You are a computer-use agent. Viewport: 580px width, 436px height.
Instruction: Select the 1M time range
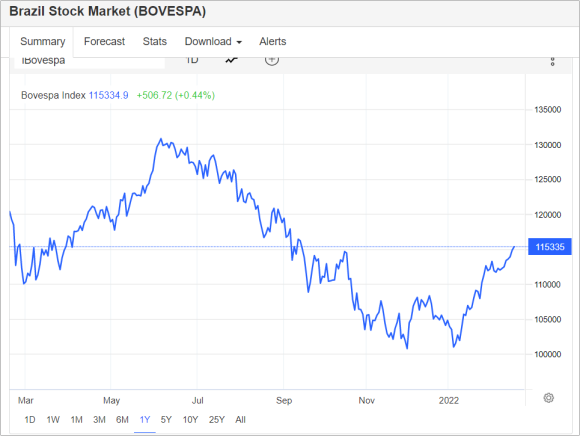click(77, 420)
